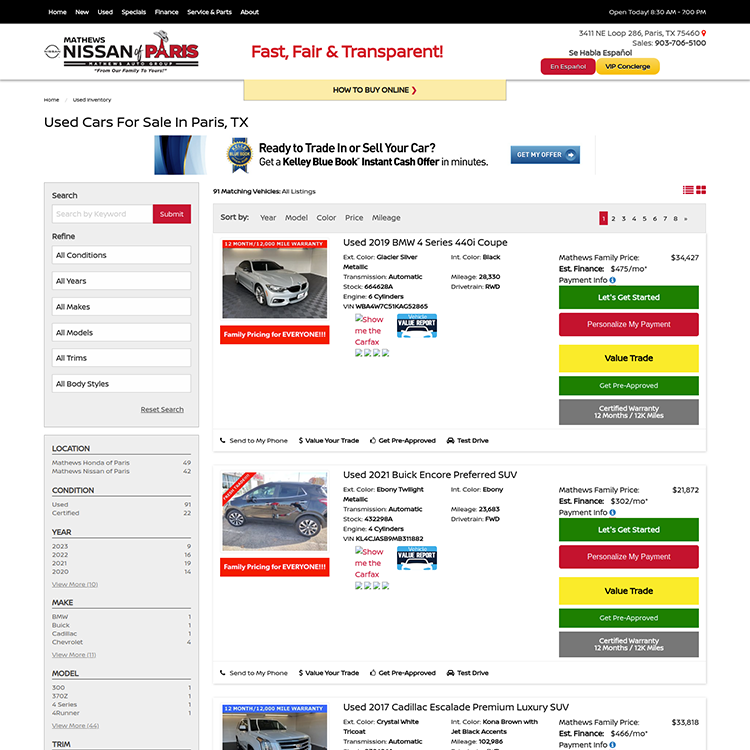Show Carfax for the BMW 4 Series
Image resolution: width=750 pixels, height=750 pixels.
click(x=369, y=330)
